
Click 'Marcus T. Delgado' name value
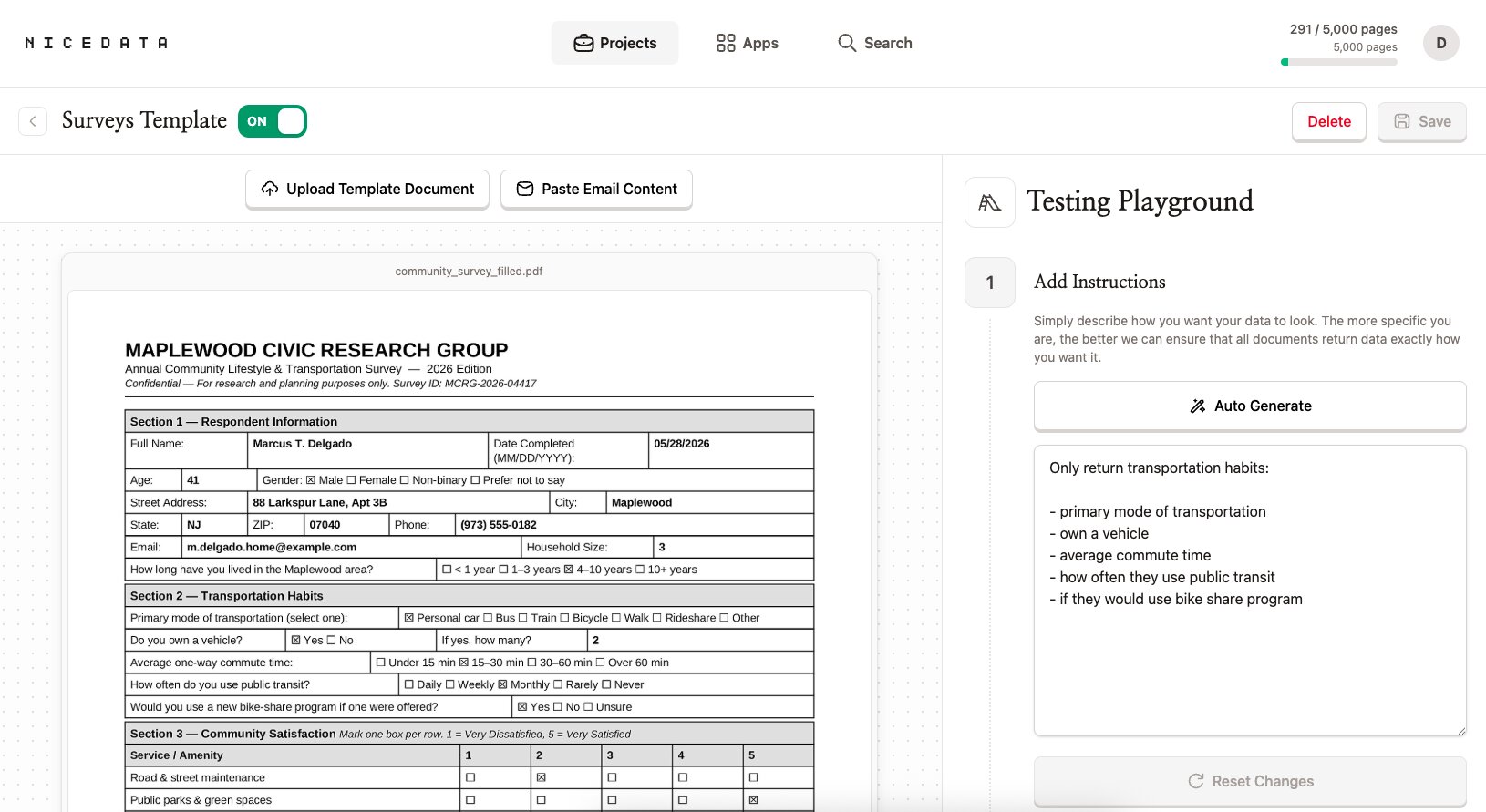tap(302, 444)
